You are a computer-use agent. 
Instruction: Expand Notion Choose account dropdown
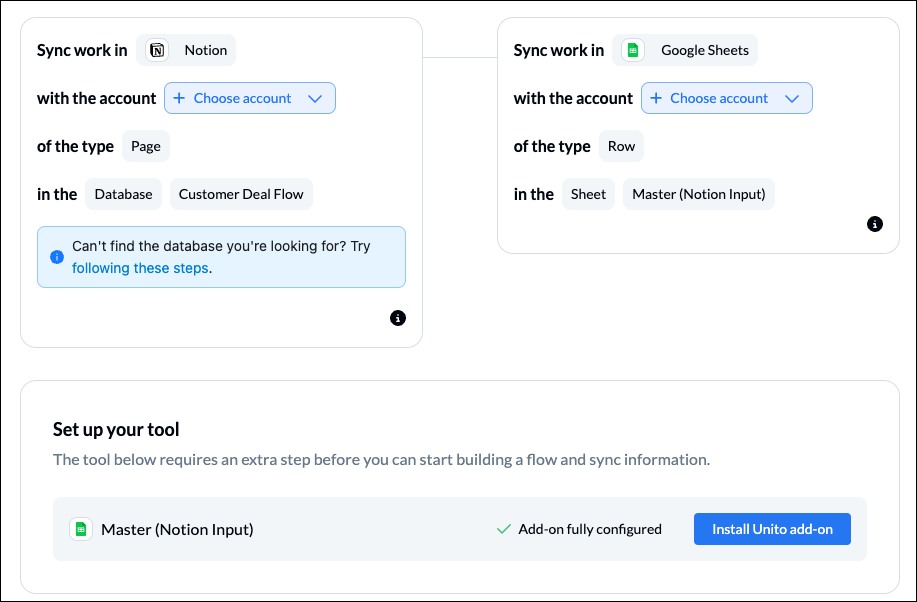point(250,98)
